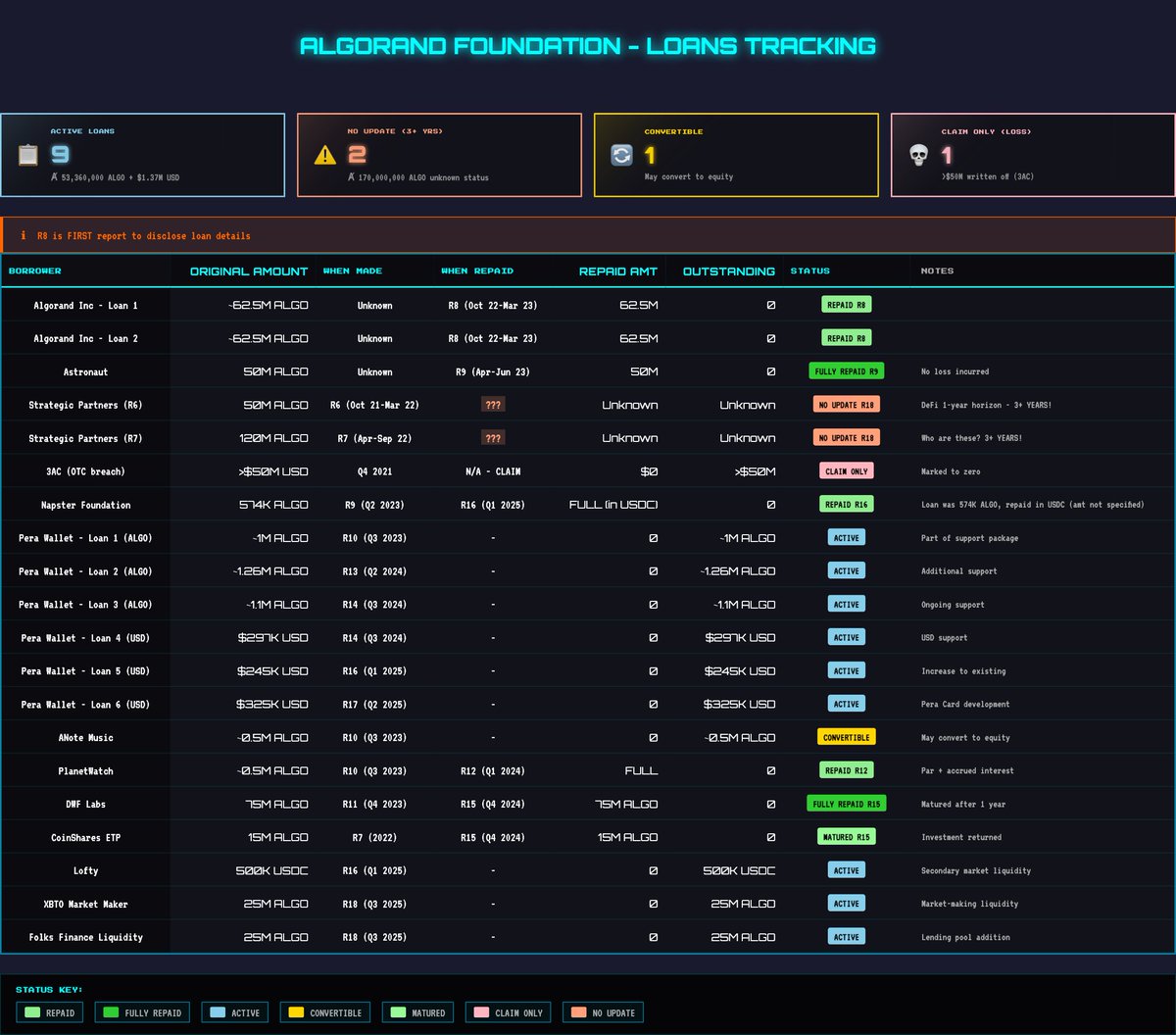Click the 'Marked to zero' note
Viewport: 1176px width, 1035px height.
coord(952,471)
